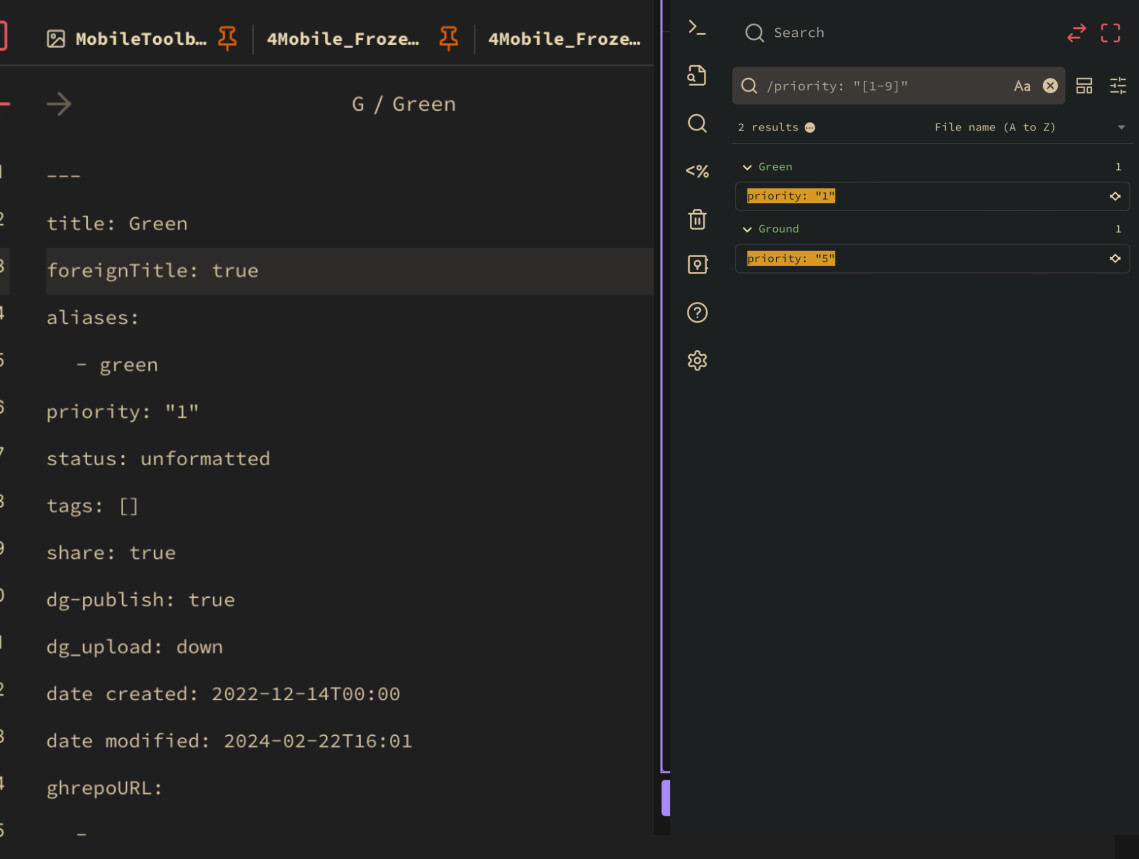Click the trash can icon

pyautogui.click(x=697, y=219)
